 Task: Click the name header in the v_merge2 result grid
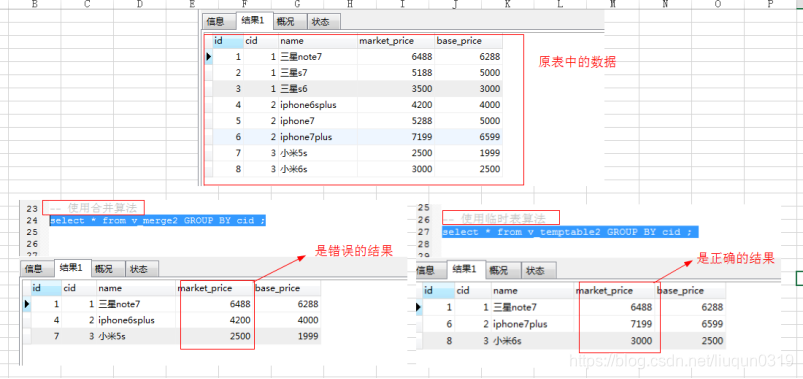[x=137, y=288]
